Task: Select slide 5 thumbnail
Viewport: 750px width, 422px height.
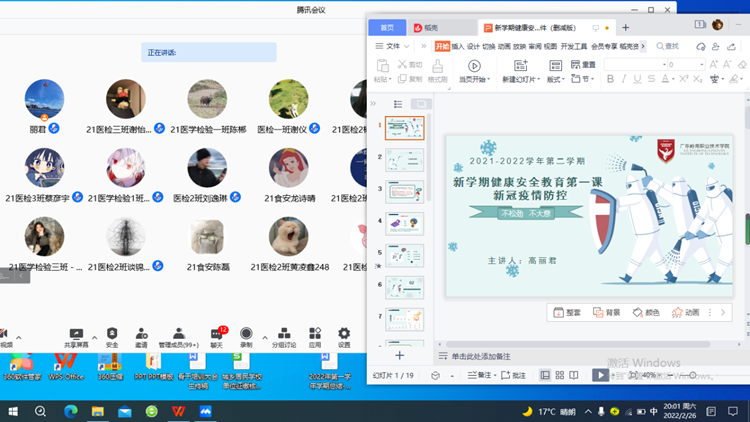Action: tap(405, 255)
